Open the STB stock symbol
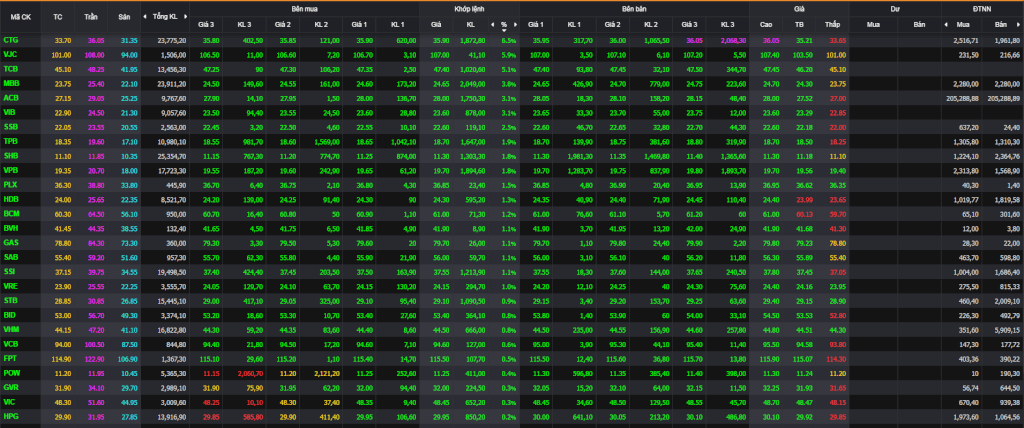1024x428 pixels. point(10,301)
